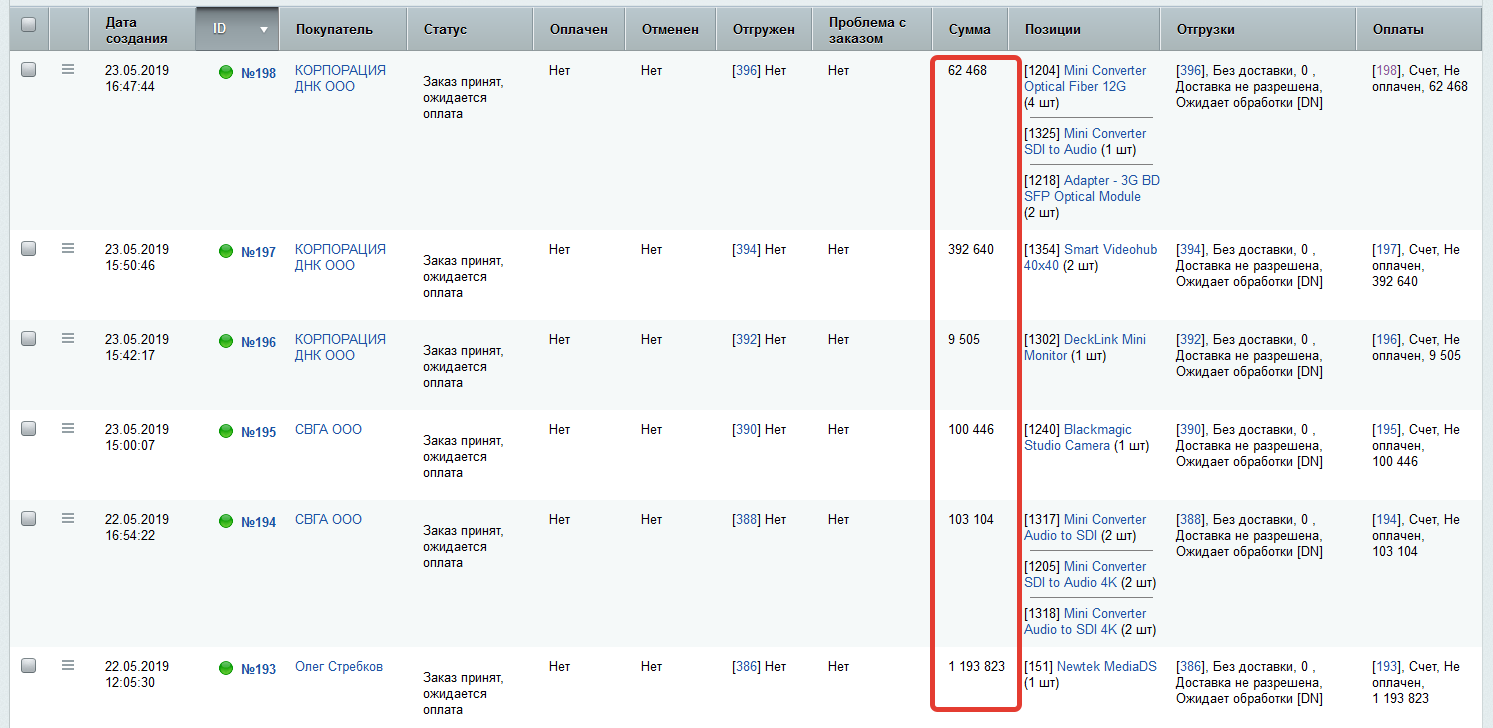Open buyer СВГА ООО in order №195
The height and width of the screenshot is (728, 1493).
[328, 429]
